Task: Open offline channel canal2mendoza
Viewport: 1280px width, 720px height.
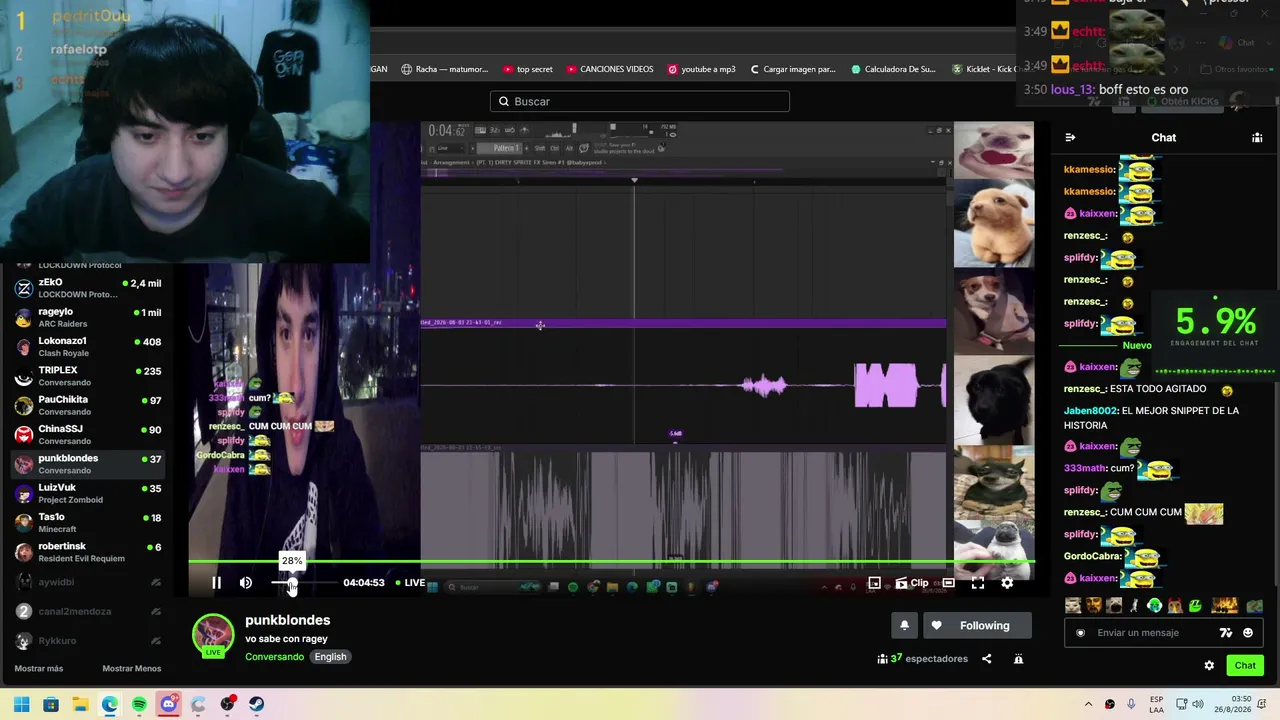Action: 87,611
